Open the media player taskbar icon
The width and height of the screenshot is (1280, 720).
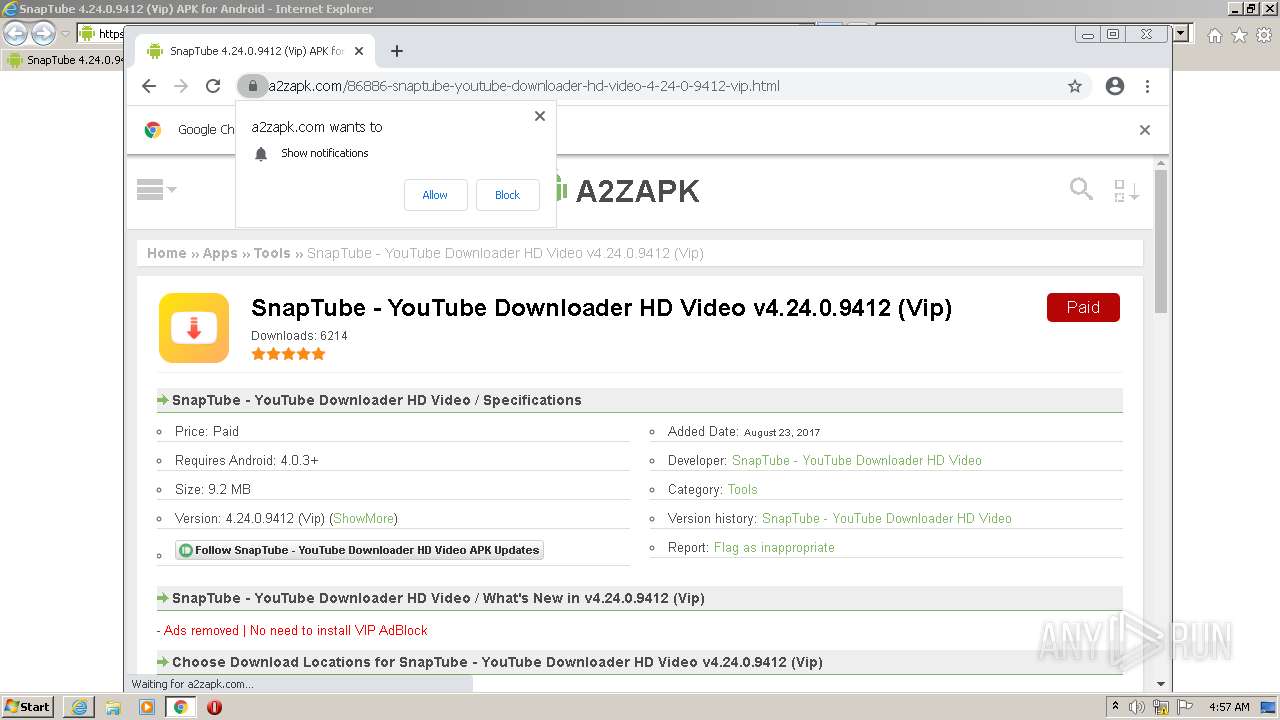click(x=147, y=707)
